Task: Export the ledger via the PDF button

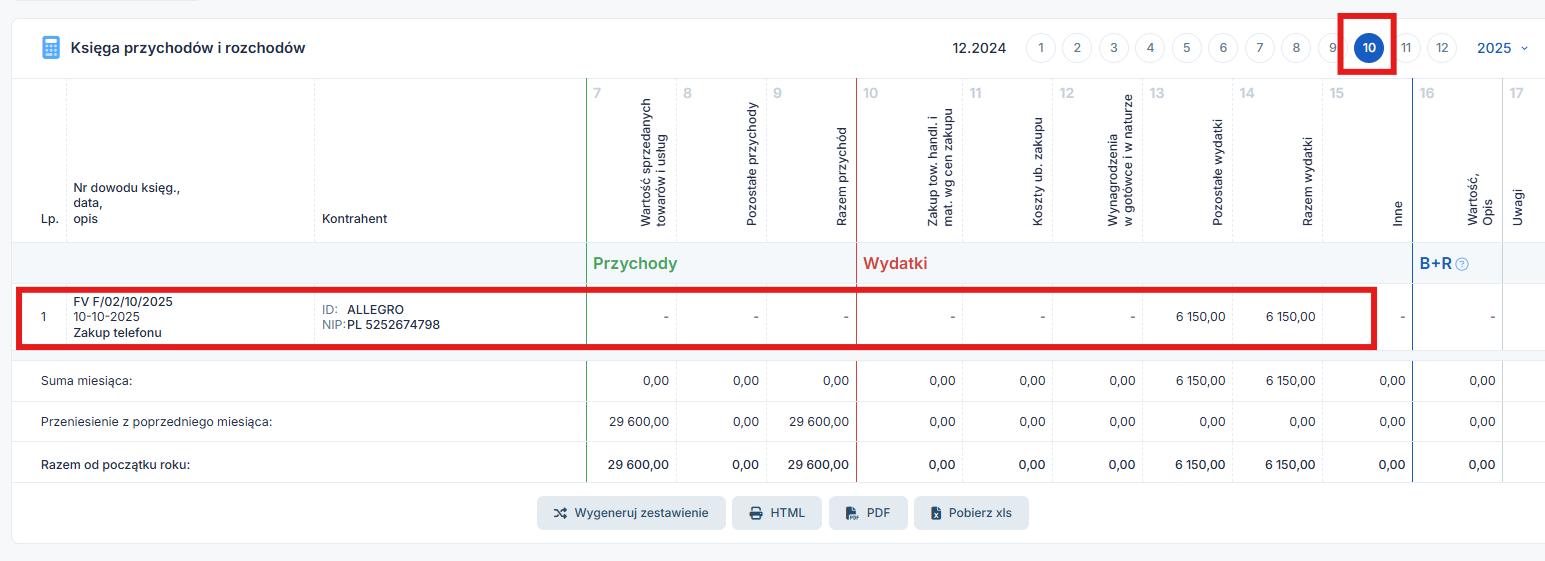Action: point(867,513)
